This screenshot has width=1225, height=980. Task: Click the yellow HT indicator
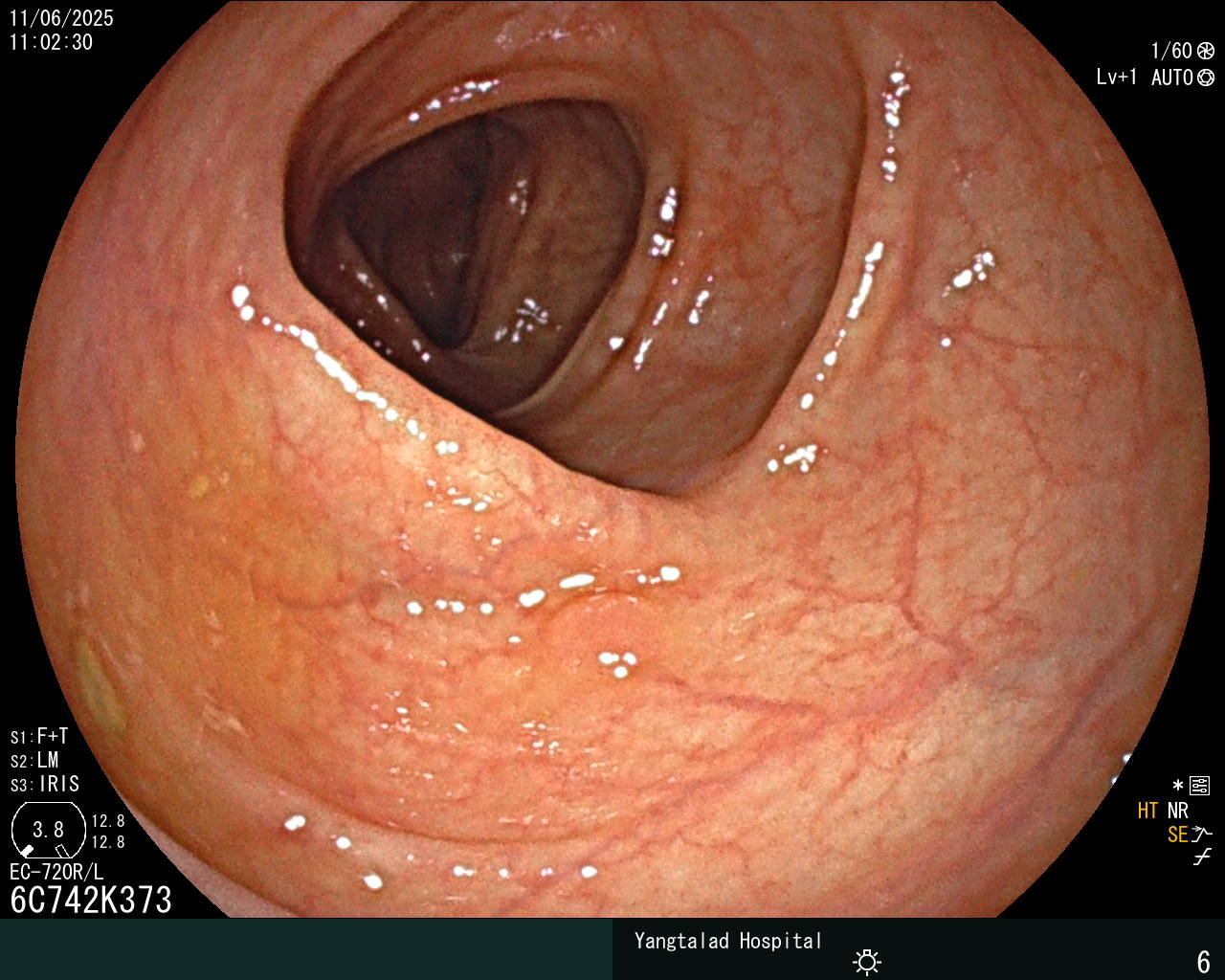[1147, 811]
